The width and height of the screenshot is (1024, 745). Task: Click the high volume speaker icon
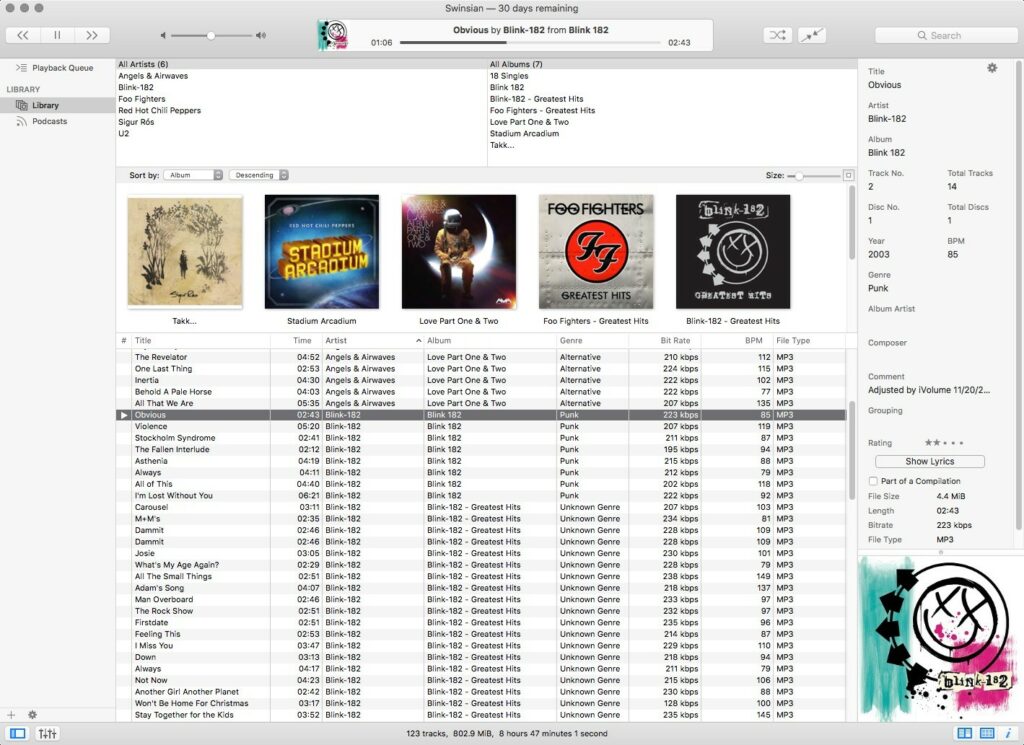point(261,35)
